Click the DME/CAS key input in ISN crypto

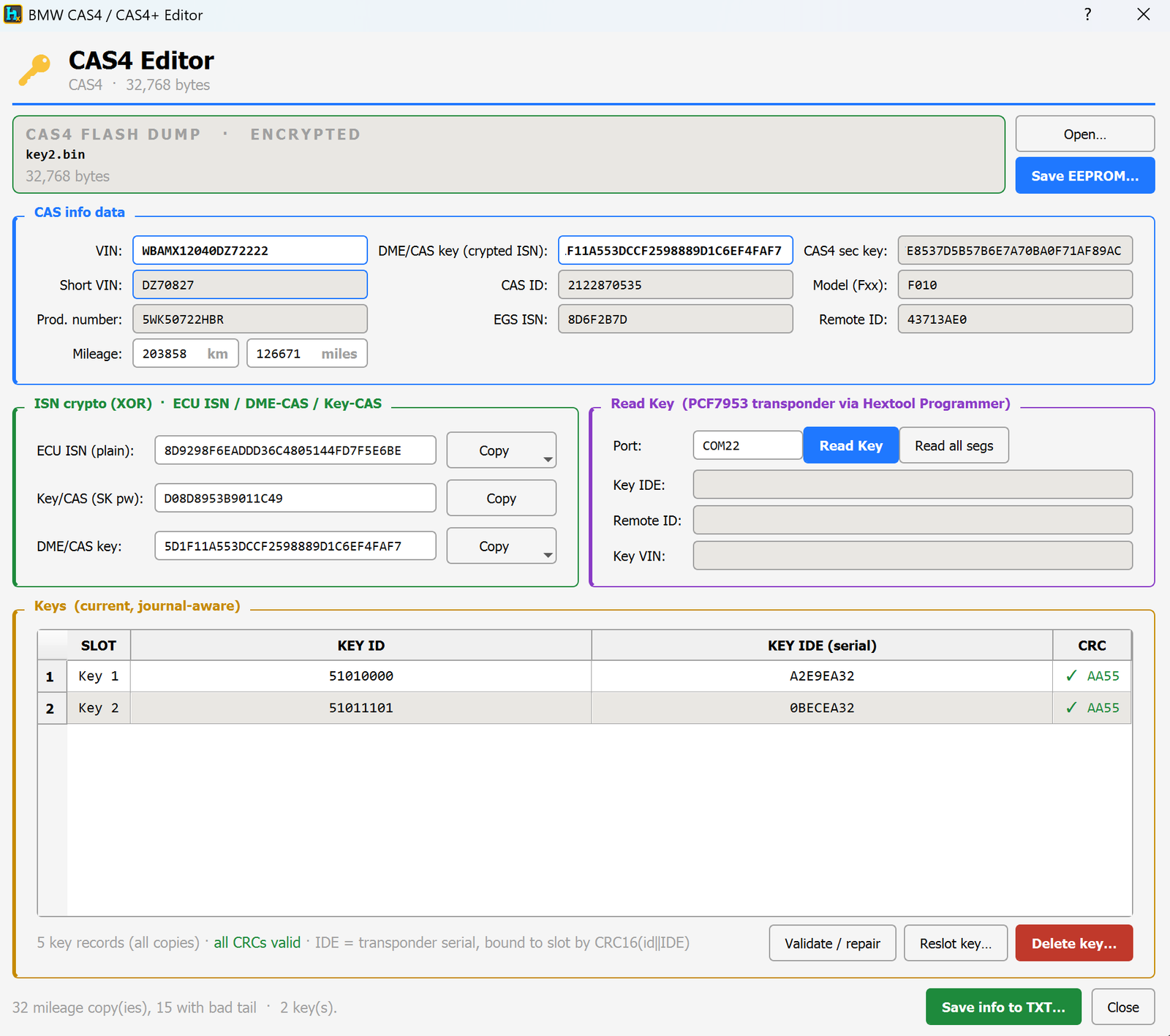[x=295, y=545]
